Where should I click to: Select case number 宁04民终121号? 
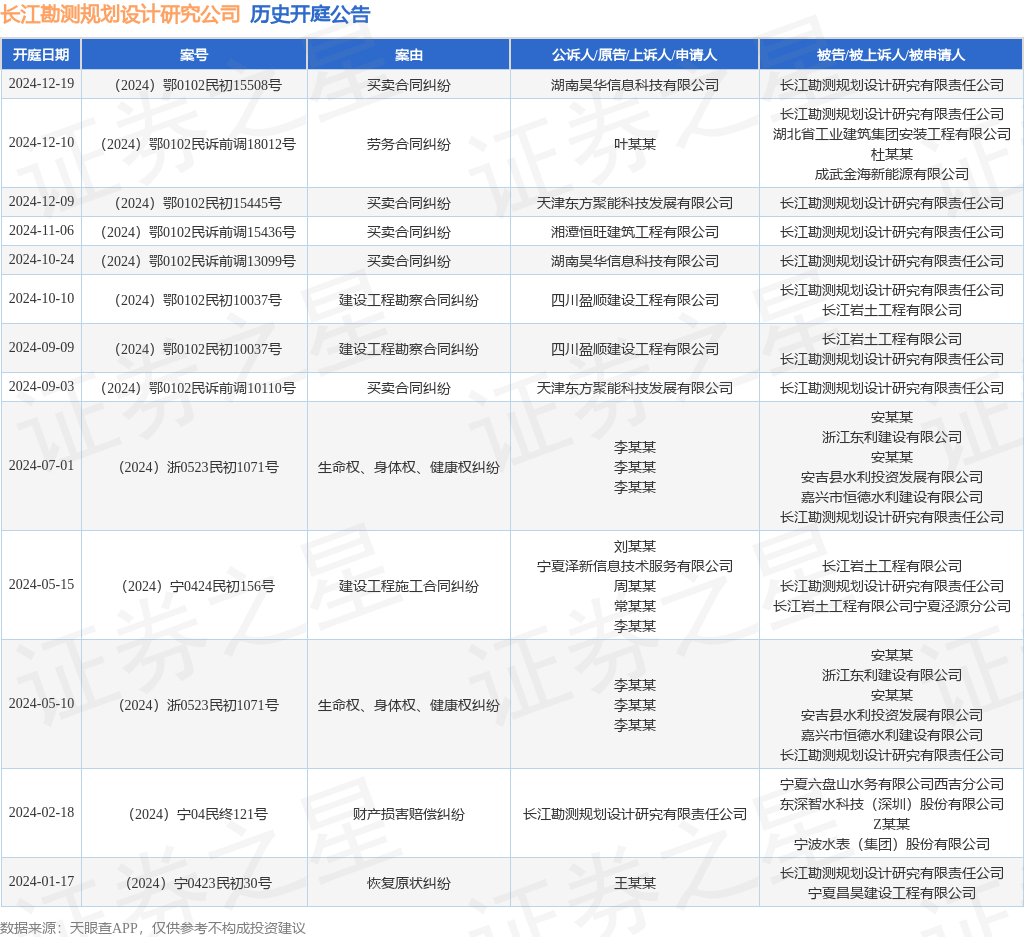tap(198, 814)
